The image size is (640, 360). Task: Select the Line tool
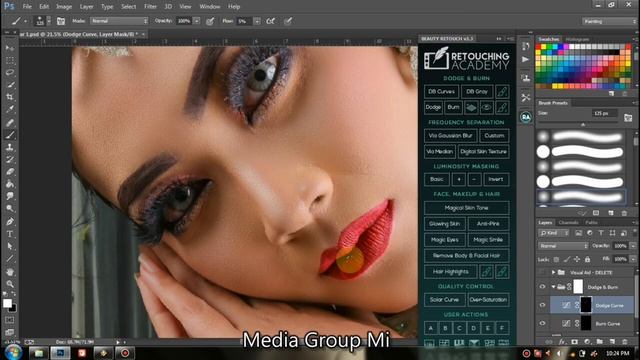click(10, 258)
